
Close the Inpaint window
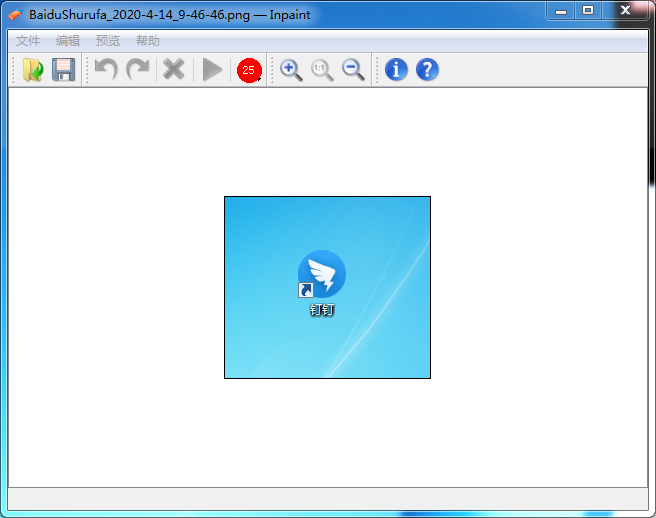tap(625, 10)
